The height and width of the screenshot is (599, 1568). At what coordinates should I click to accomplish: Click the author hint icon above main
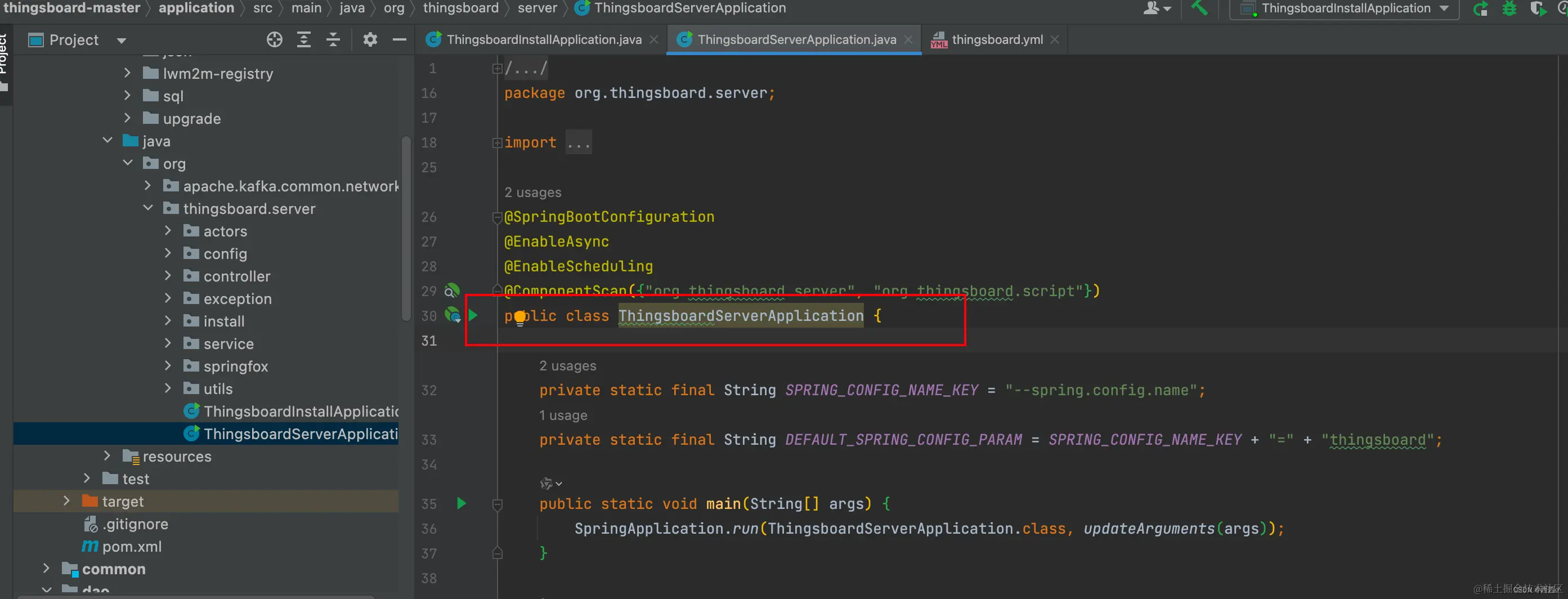(550, 484)
